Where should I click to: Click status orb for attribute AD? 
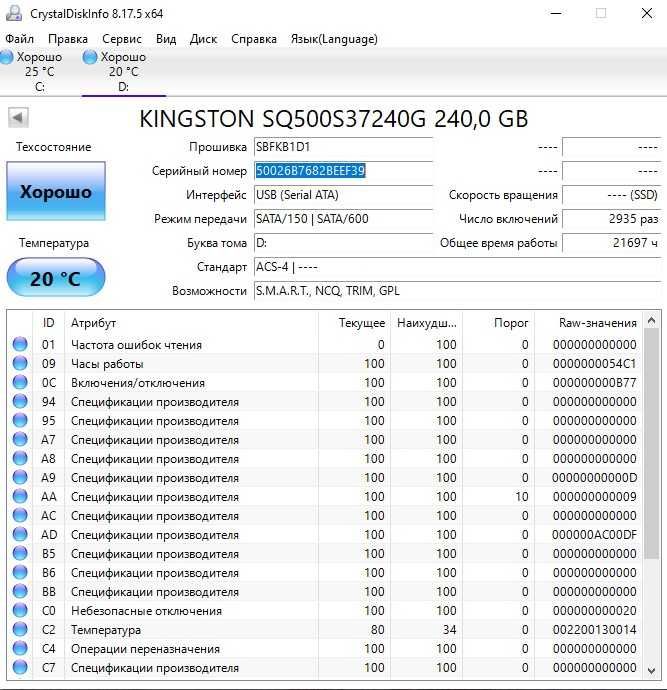(20, 534)
